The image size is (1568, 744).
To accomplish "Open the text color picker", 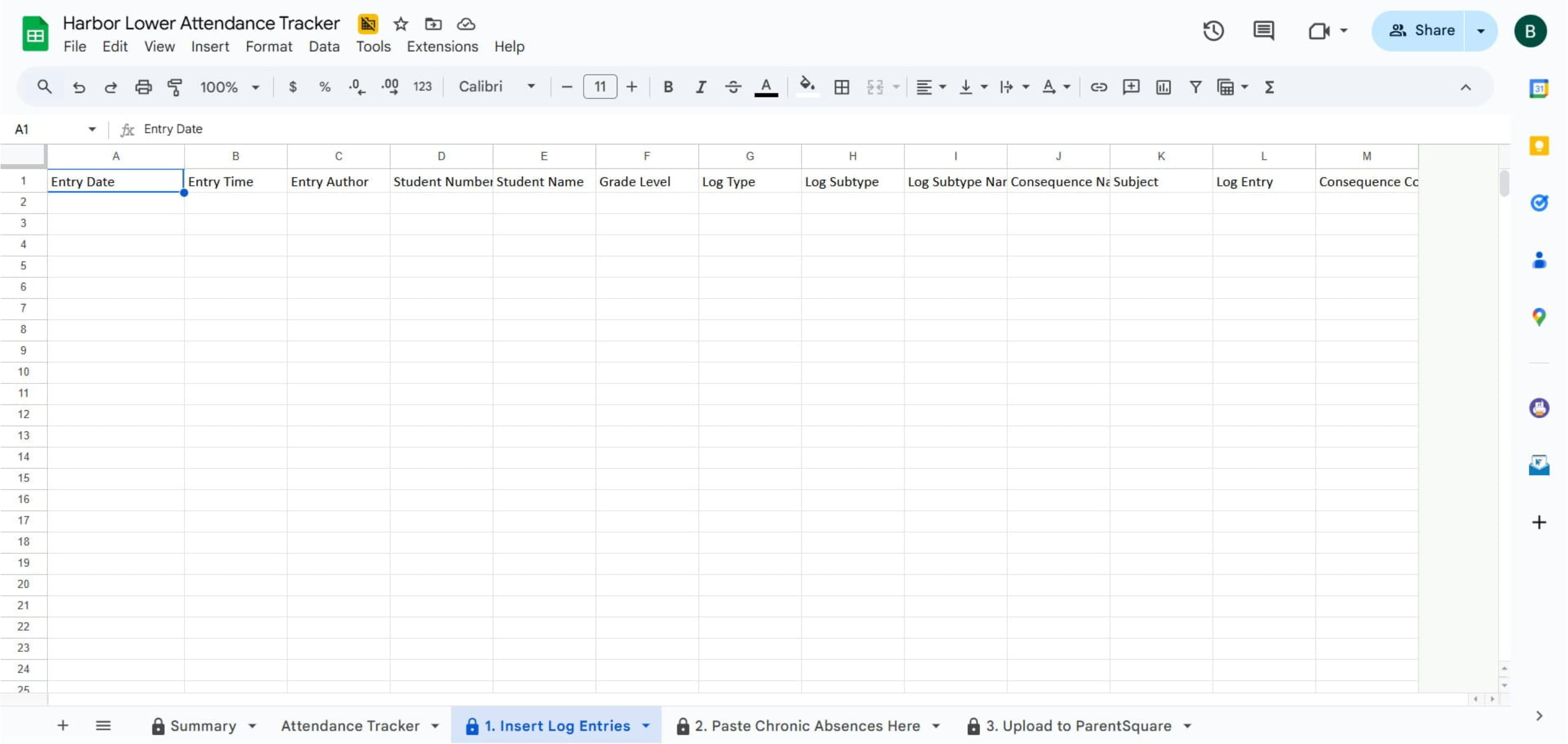I will click(765, 87).
